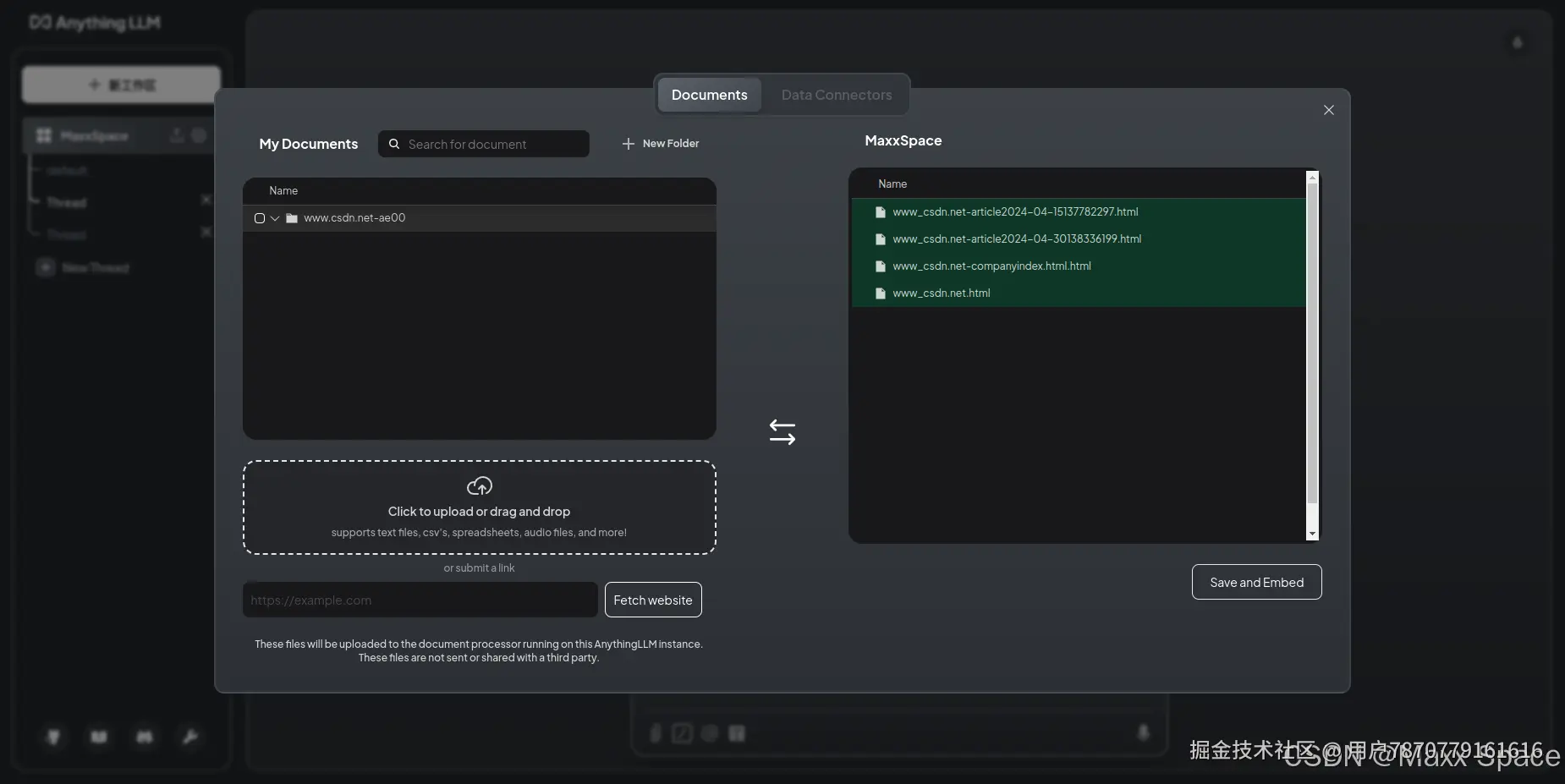
Task: Select www_csdn.net-article2024-04-30138336199.html
Action: point(1017,239)
